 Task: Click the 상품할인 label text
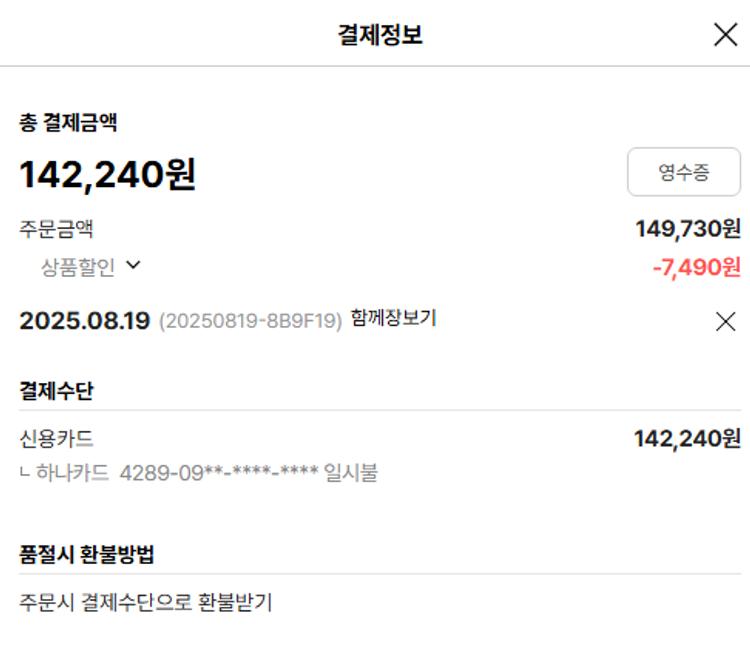click(x=78, y=267)
